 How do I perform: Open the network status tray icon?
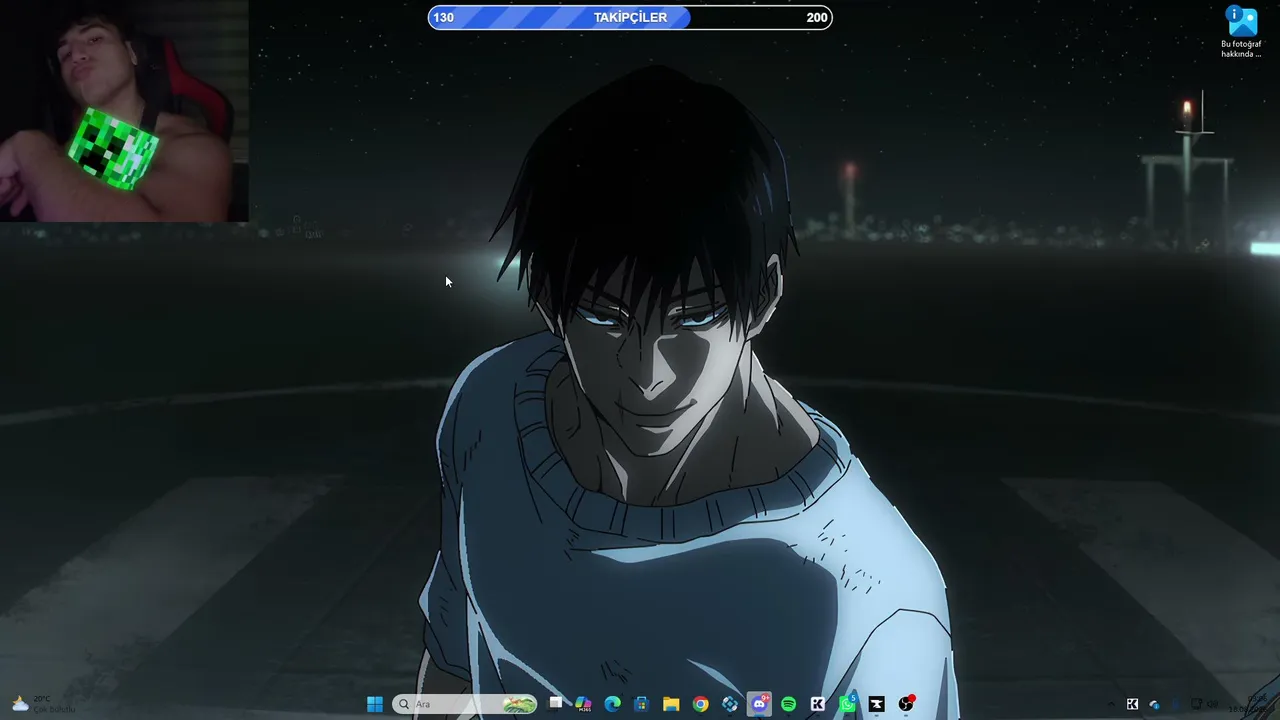1196,704
